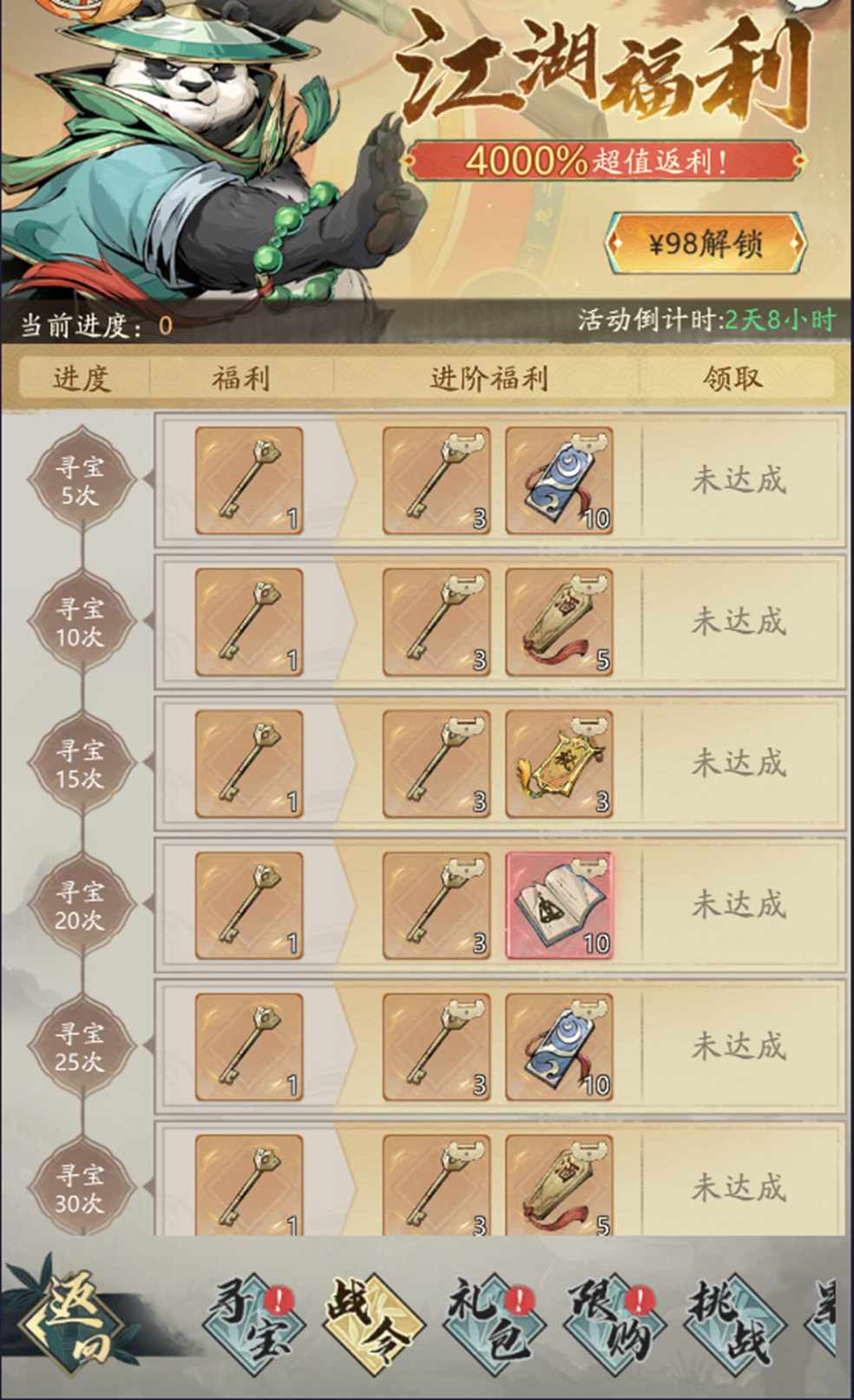Select the wine banner item in 寻宝10次 row
This screenshot has height=1400, width=854.
[x=560, y=622]
